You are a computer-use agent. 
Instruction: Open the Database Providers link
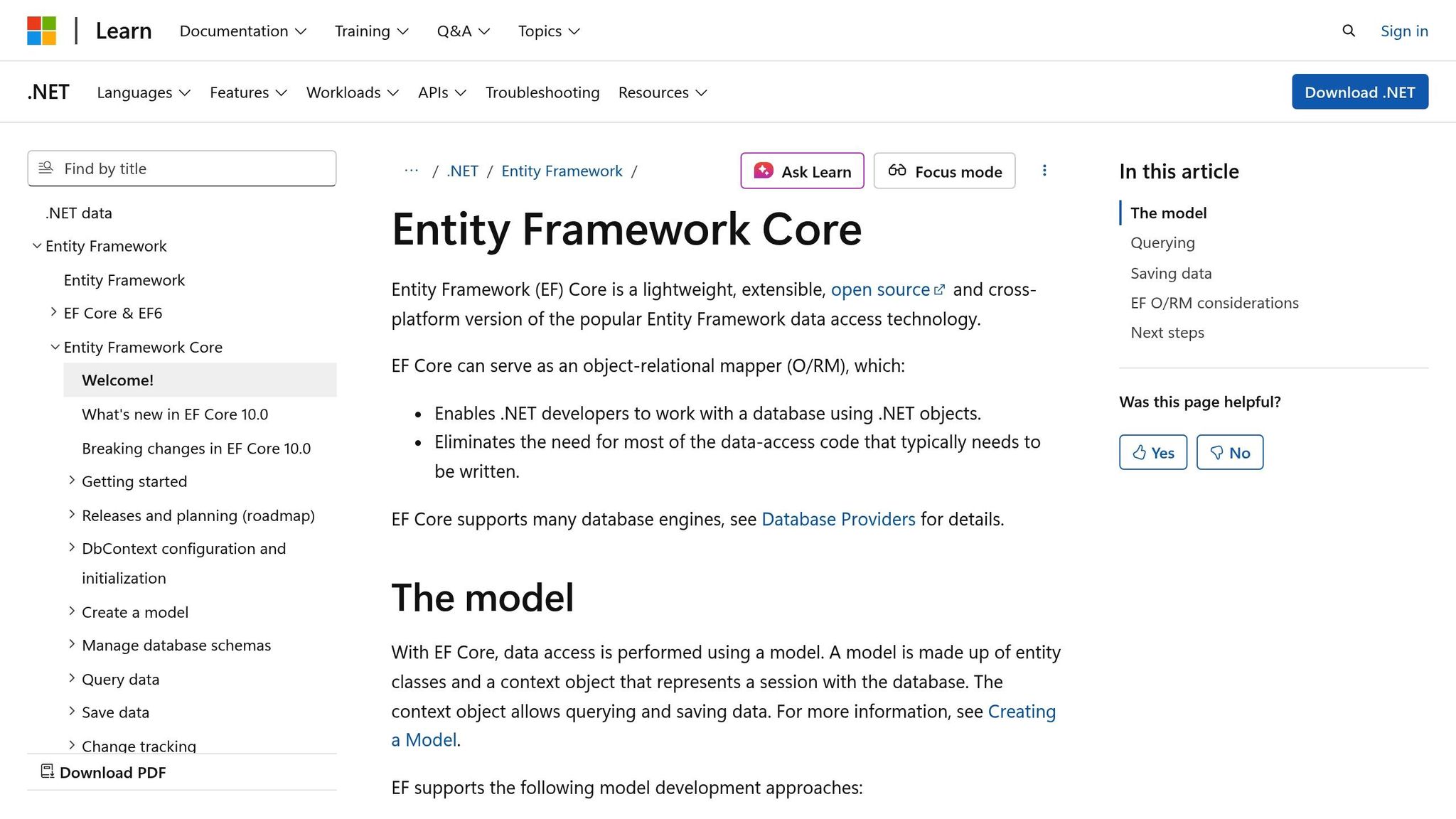tap(837, 519)
